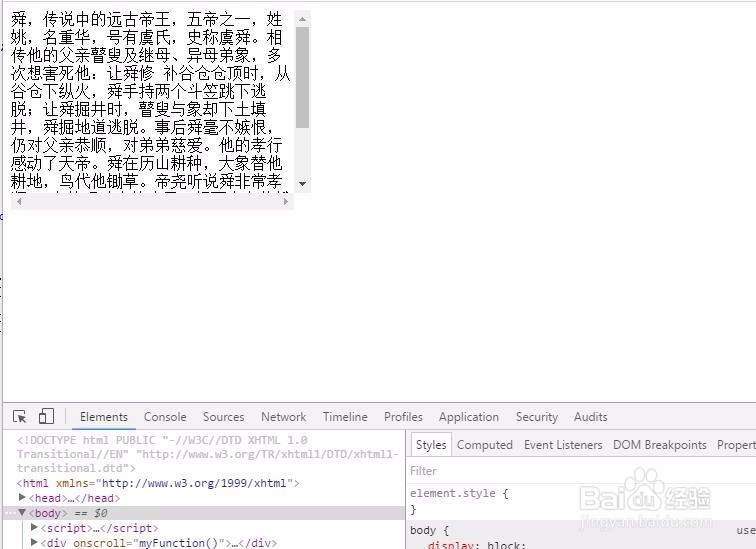
Task: Click the vertical scrollbar down arrow
Action: 302,184
